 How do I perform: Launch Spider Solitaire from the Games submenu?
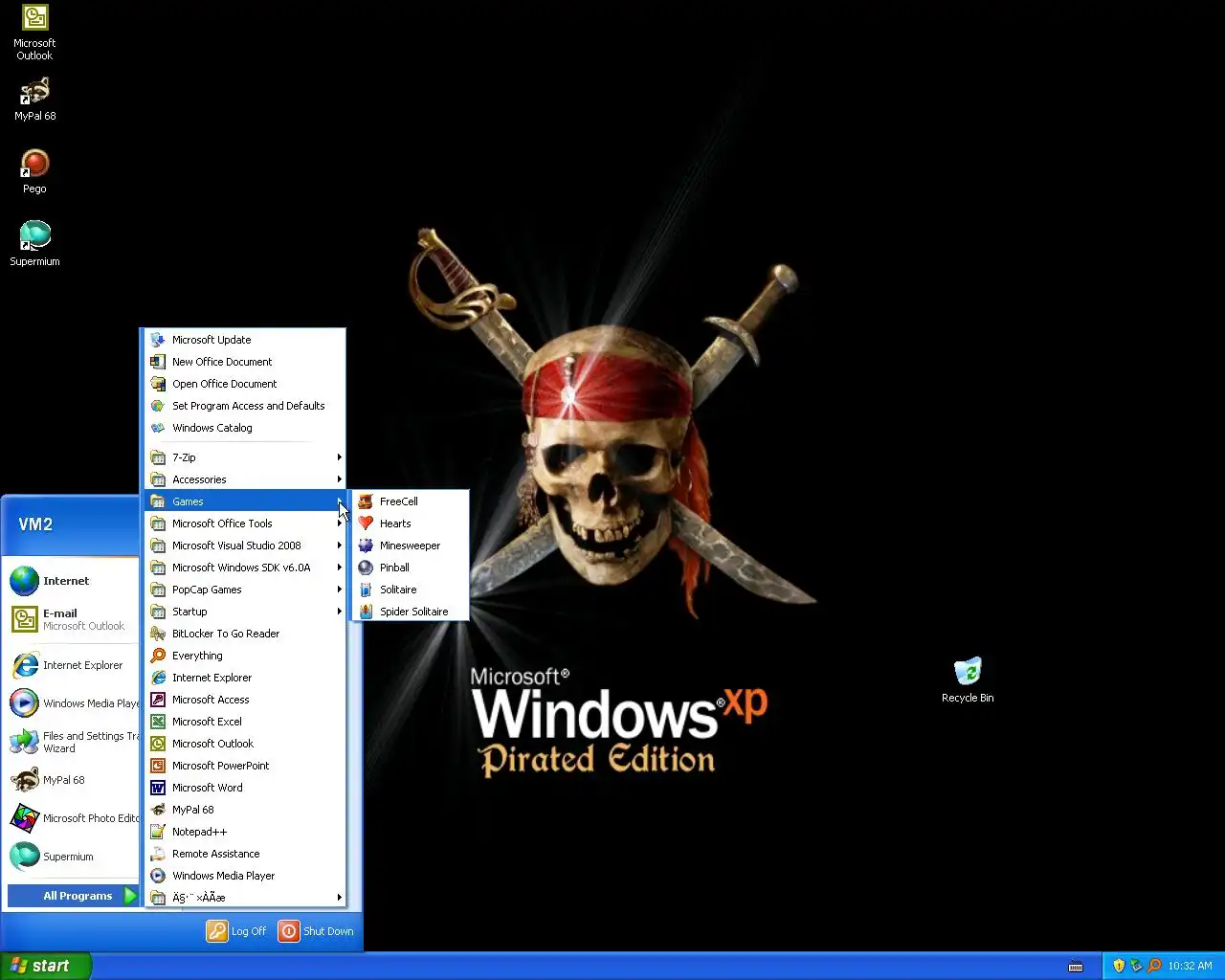tap(411, 612)
